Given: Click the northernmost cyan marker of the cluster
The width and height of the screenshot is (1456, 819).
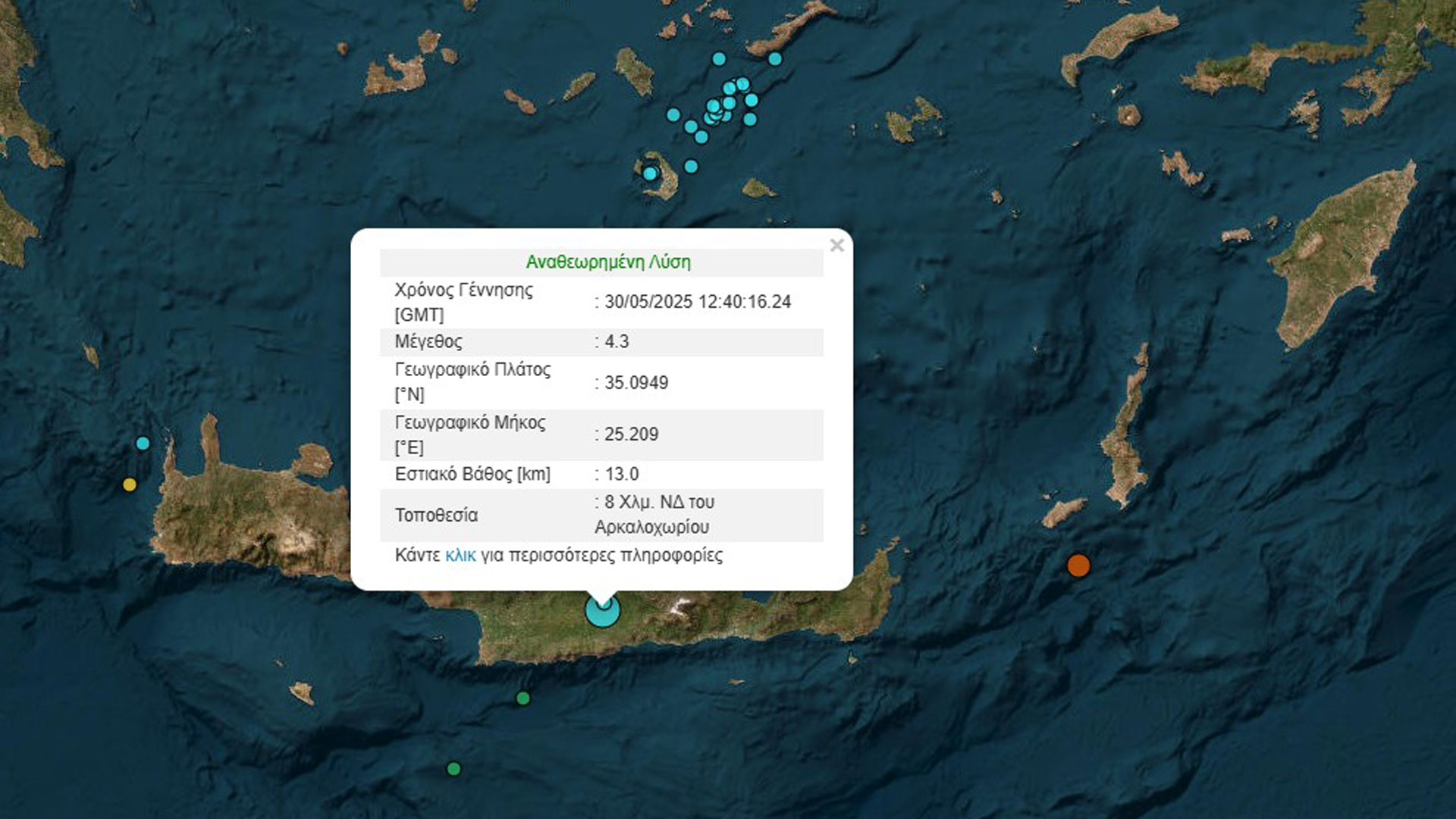Looking at the screenshot, I should point(719,58).
